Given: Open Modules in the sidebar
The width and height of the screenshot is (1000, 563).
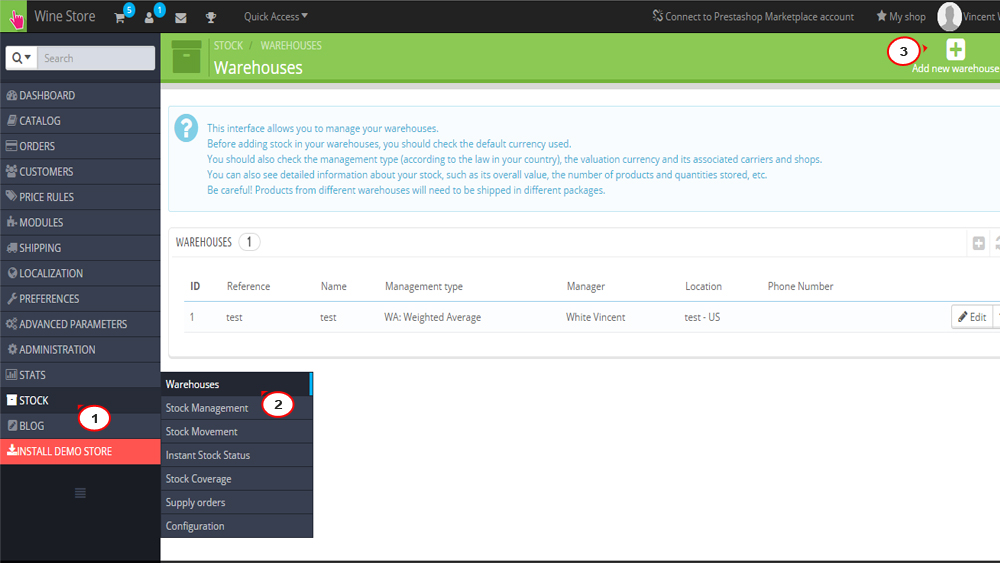Looking at the screenshot, I should click(80, 223).
